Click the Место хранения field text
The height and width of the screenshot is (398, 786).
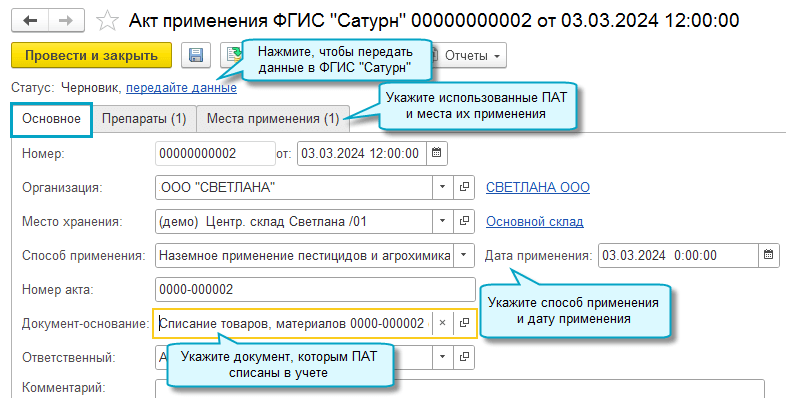294,221
